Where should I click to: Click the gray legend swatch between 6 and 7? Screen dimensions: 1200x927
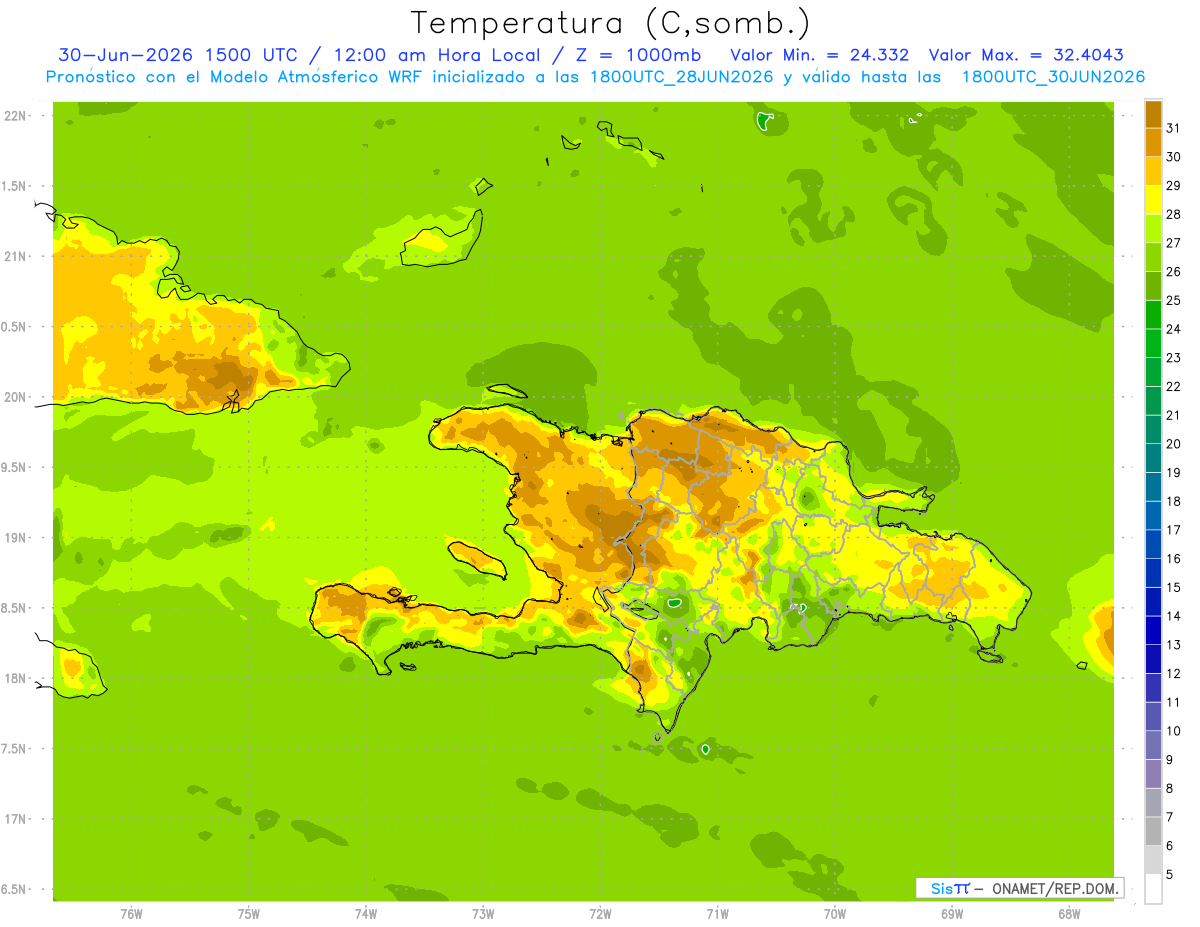[x=1153, y=831]
